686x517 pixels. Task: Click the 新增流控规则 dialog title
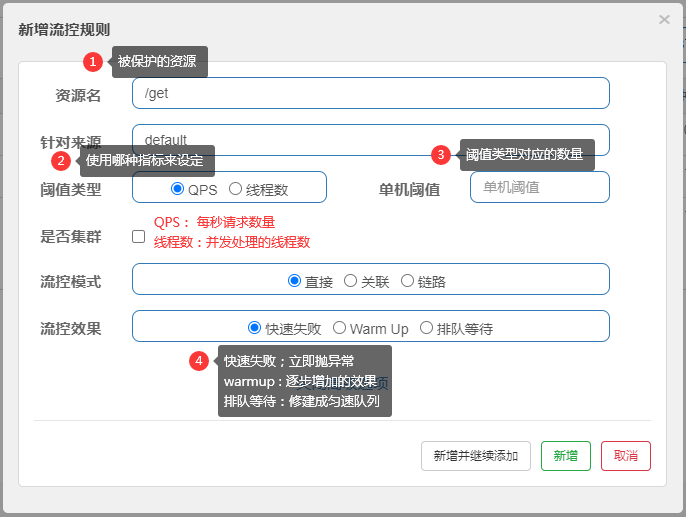[x=64, y=30]
